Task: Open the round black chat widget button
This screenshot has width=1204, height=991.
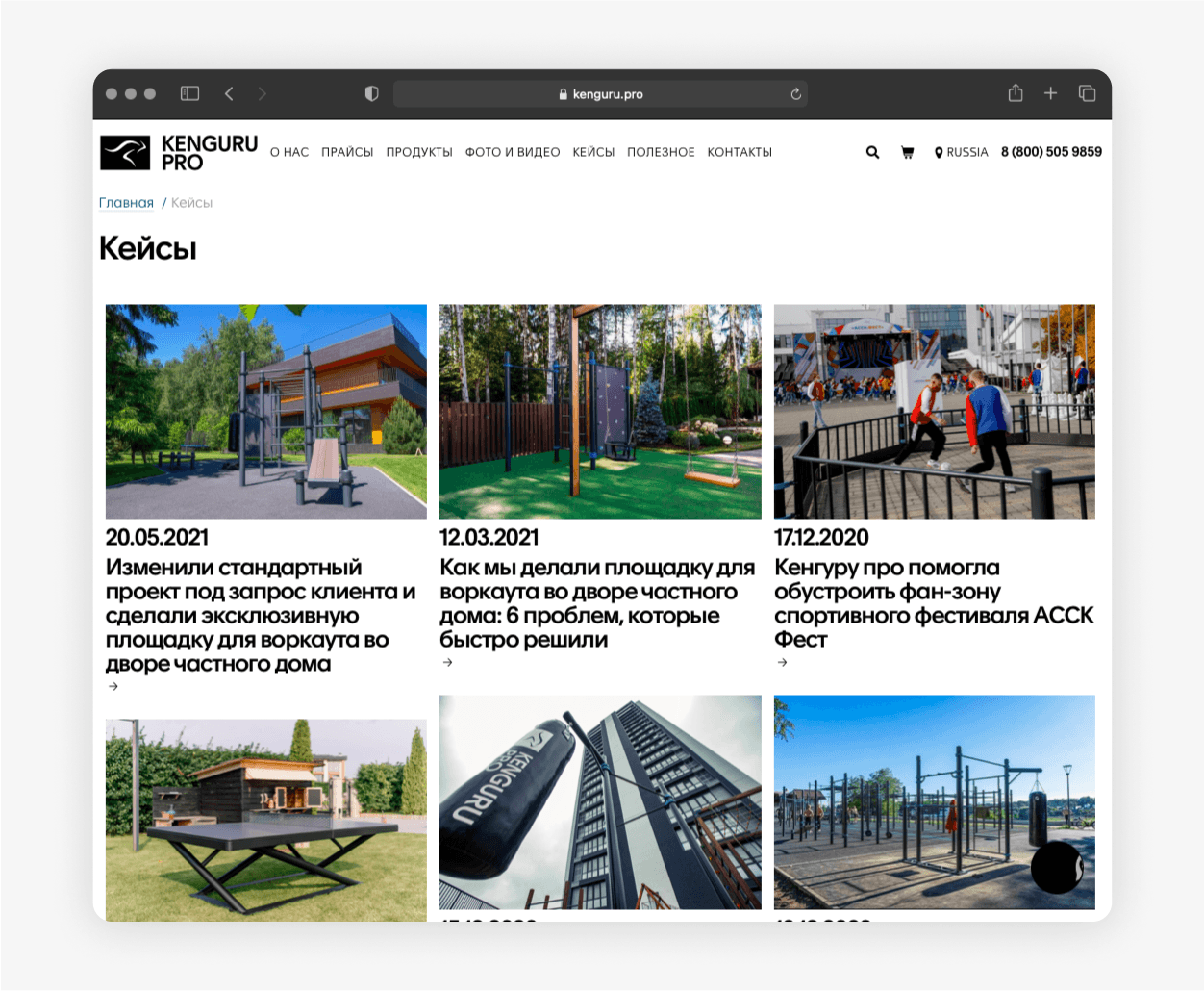Action: tap(1058, 867)
